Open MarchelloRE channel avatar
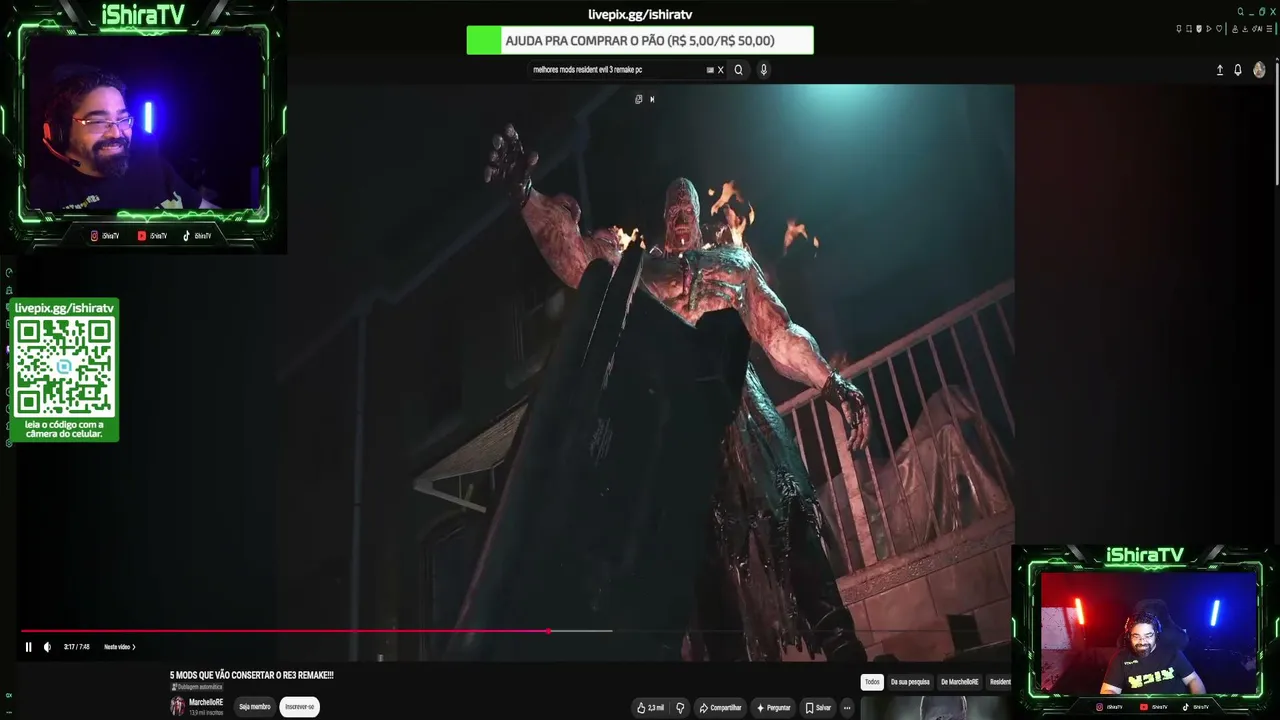 tap(177, 707)
